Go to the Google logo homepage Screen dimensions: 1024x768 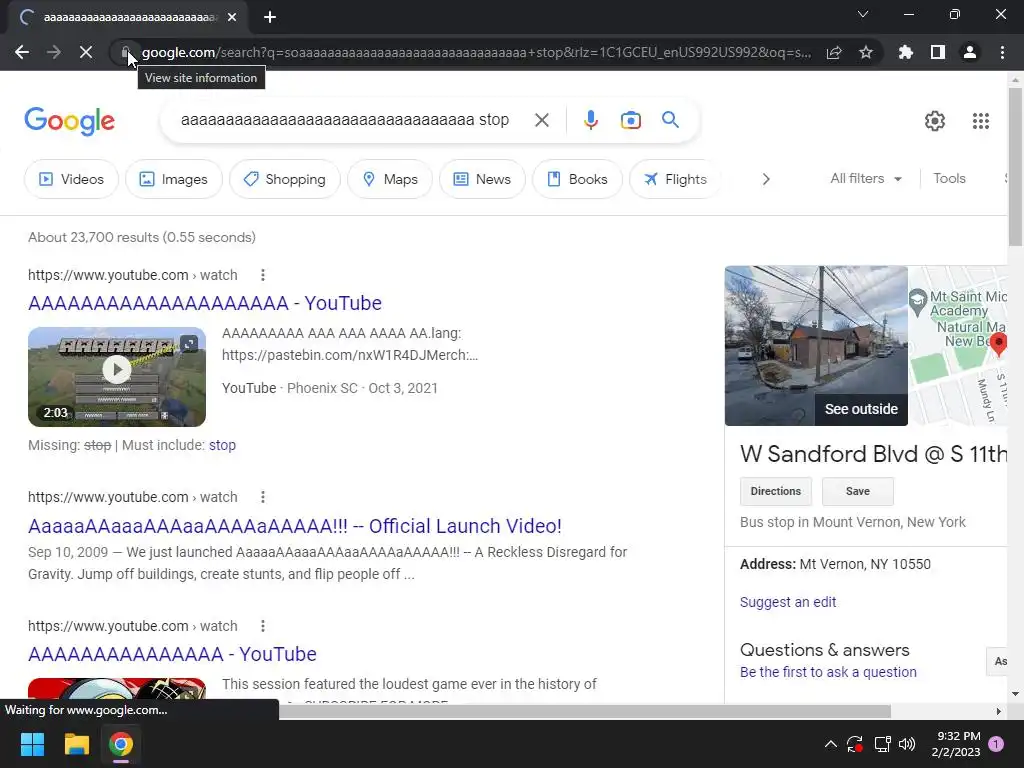(x=69, y=121)
